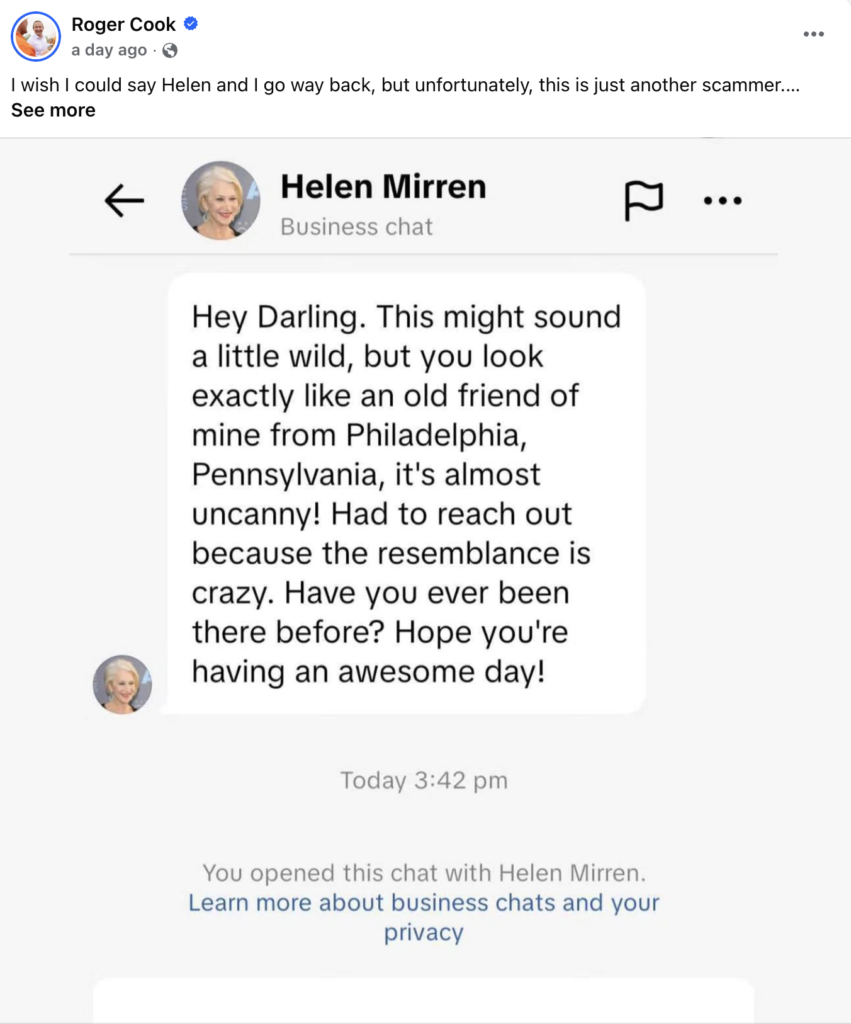851x1024 pixels.
Task: Open Roger Cook's profile name link
Action: click(x=123, y=25)
